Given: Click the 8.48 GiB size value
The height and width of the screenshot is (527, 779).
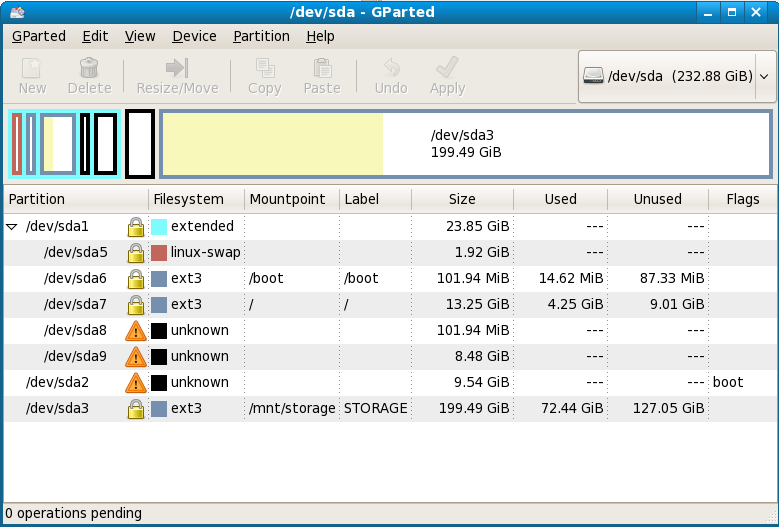Looking at the screenshot, I should 482,357.
